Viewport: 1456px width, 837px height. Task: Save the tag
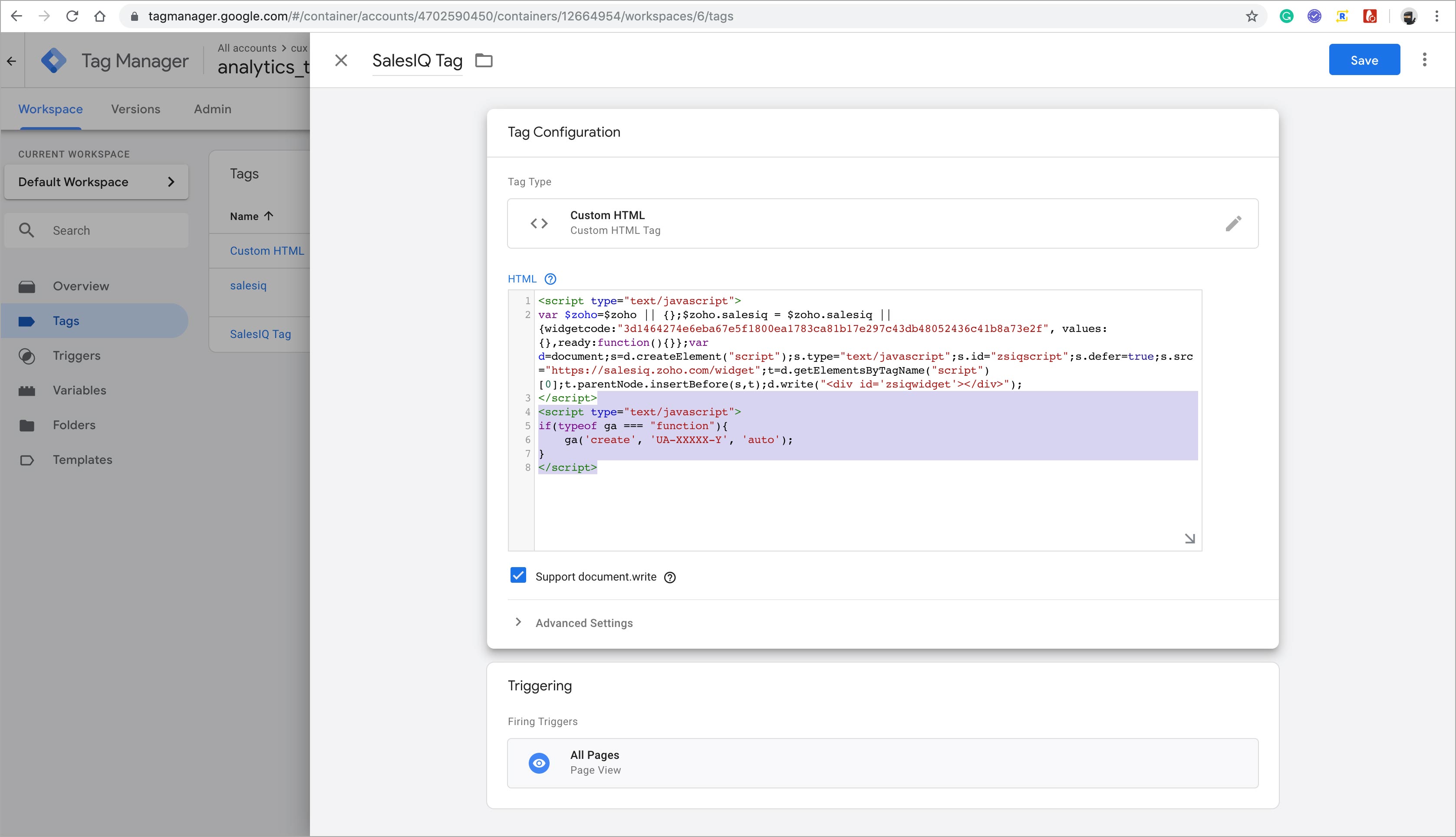(x=1364, y=60)
